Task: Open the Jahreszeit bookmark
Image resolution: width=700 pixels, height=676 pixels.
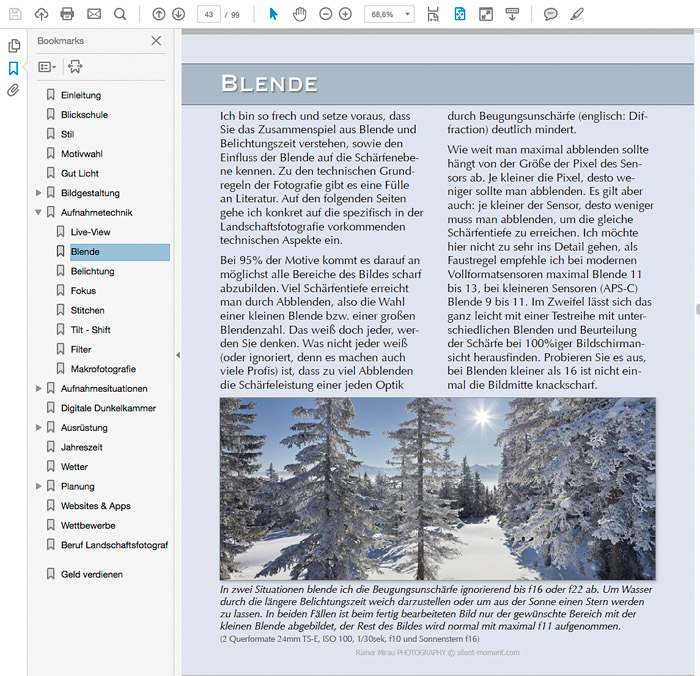Action: point(82,447)
